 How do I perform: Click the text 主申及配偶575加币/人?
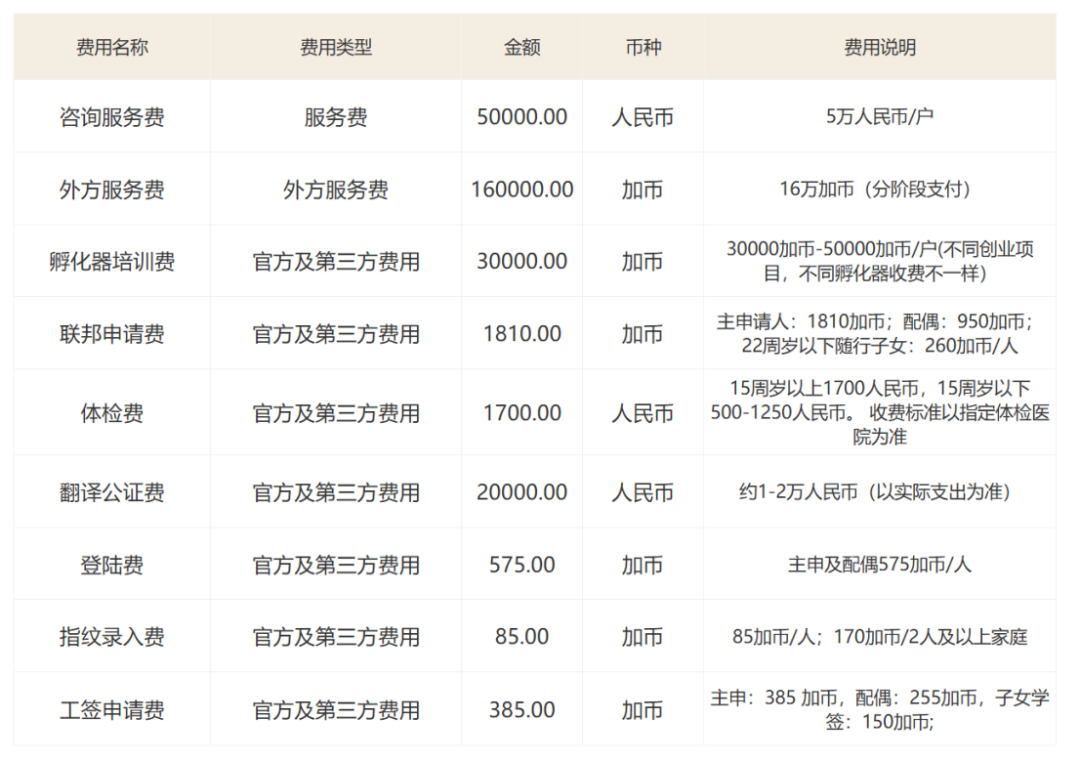tap(880, 565)
